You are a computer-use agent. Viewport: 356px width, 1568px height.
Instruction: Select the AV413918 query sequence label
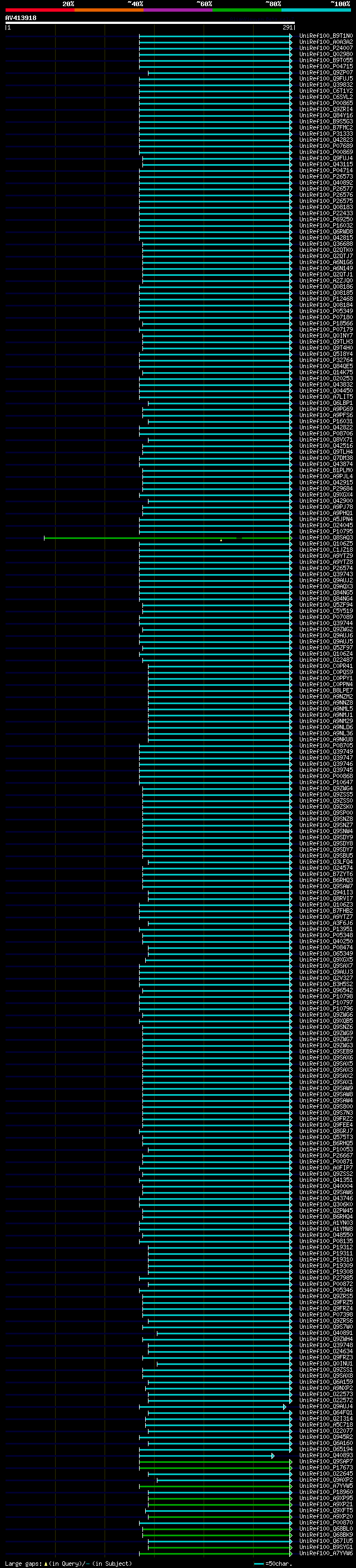coord(21,18)
